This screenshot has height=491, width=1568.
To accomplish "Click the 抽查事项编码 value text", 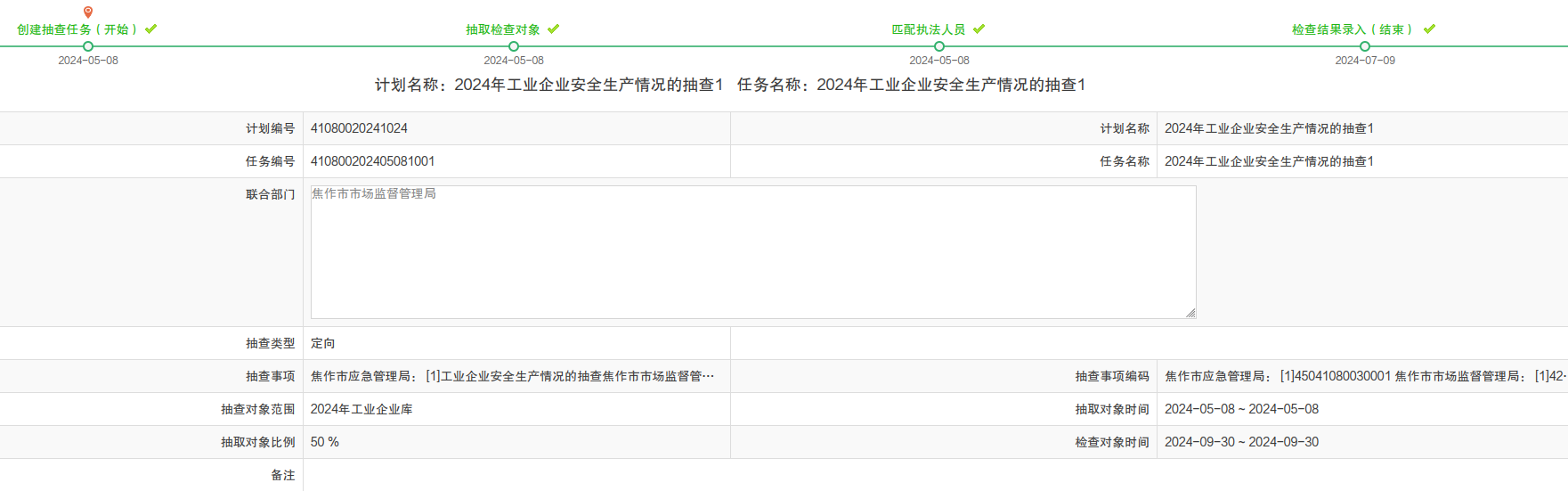I will 1362,376.
